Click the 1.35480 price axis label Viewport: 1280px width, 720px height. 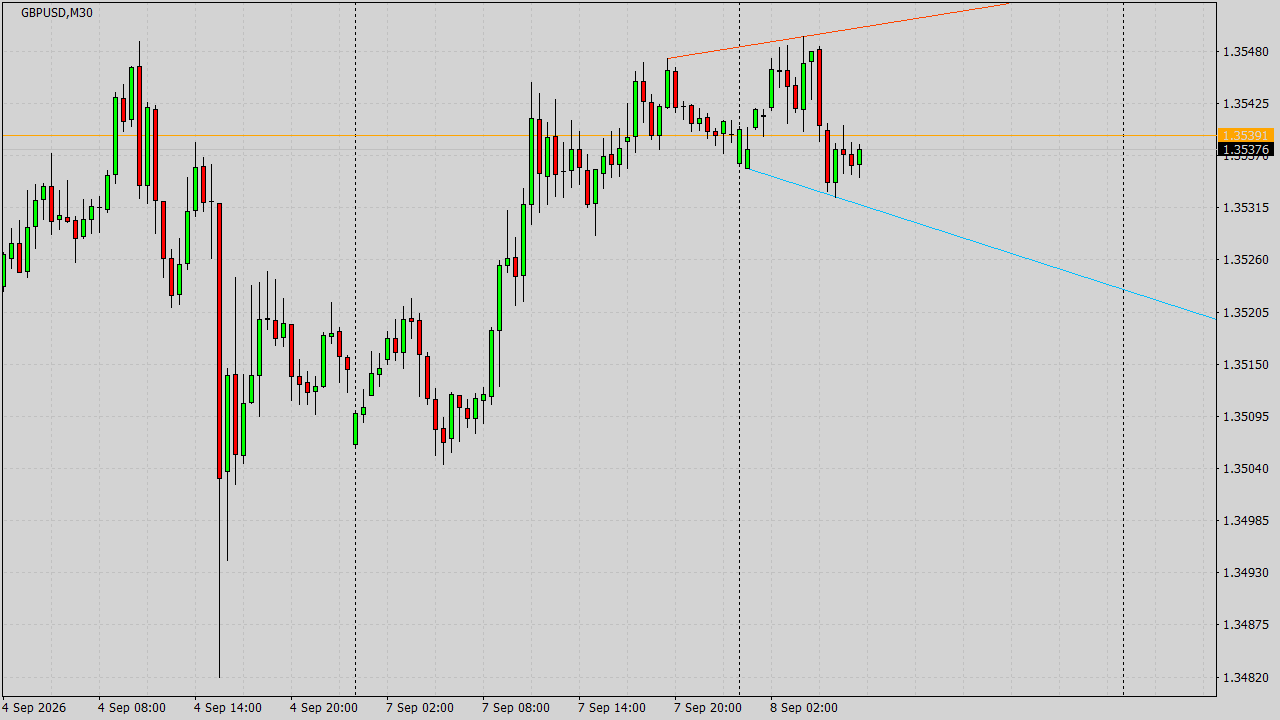[x=1245, y=52]
